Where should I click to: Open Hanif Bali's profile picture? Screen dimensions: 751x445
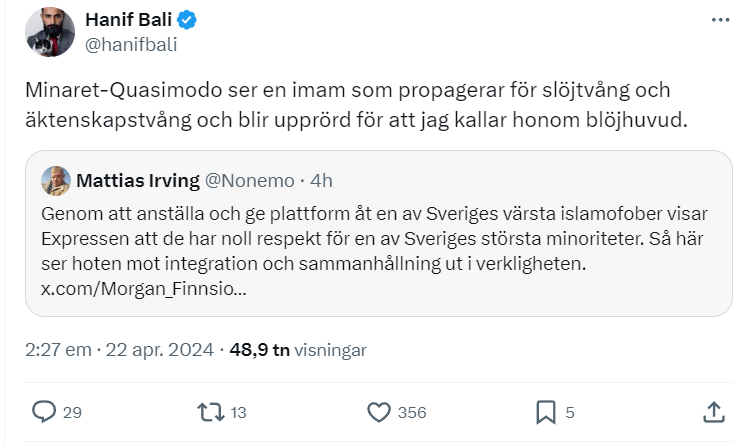coord(44,32)
